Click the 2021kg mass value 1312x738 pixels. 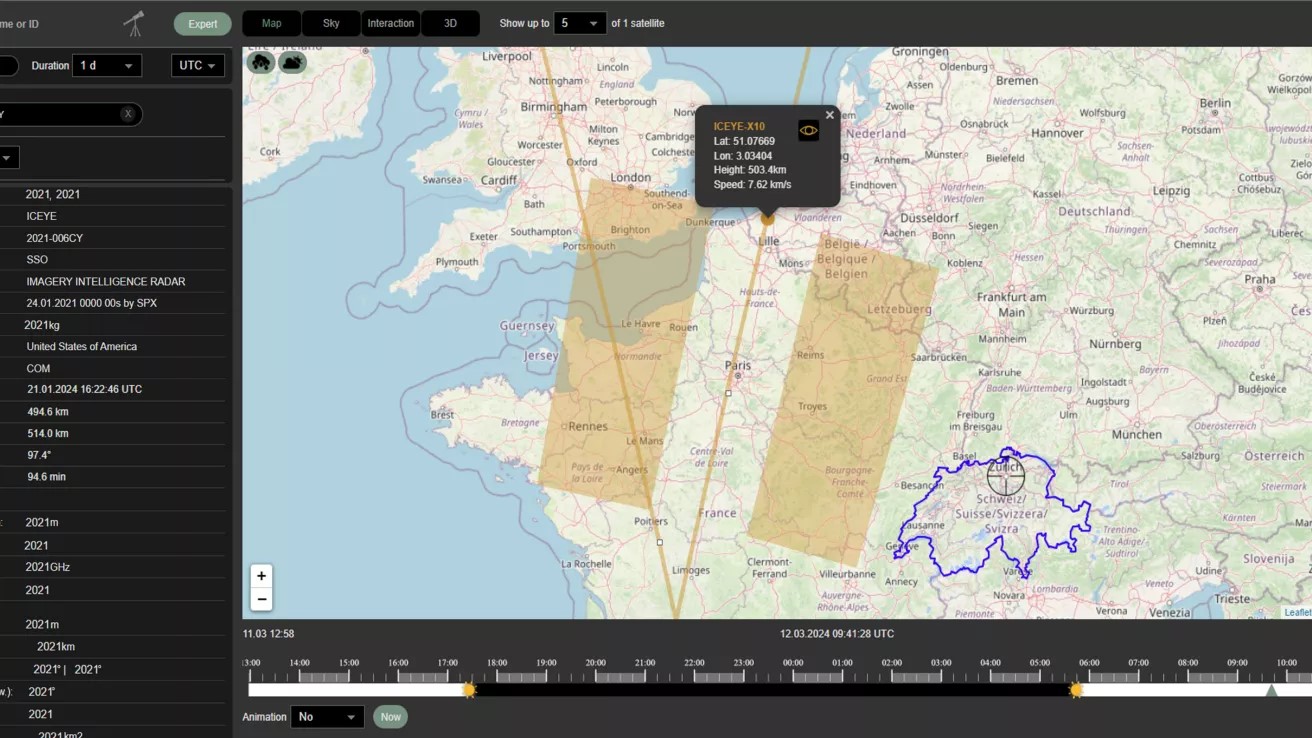(x=42, y=325)
